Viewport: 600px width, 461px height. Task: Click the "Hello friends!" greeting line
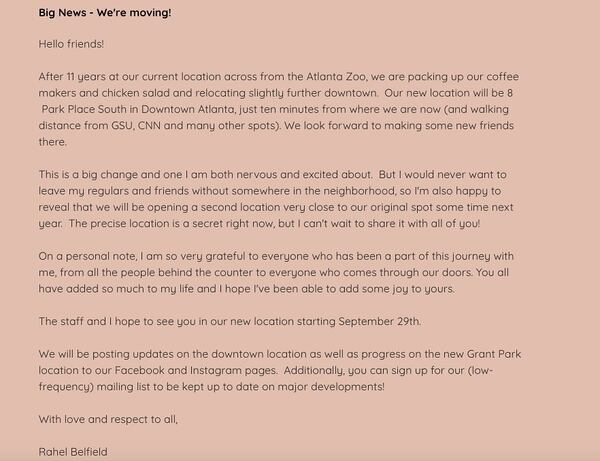click(x=71, y=45)
